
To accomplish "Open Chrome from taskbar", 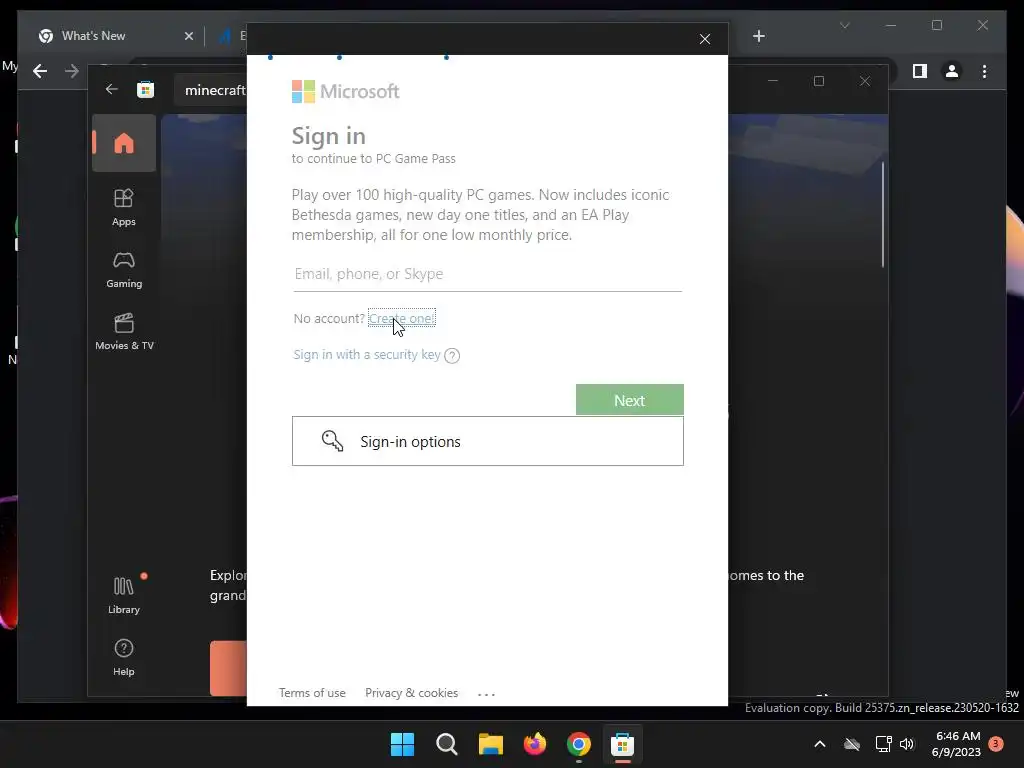I will 579,744.
